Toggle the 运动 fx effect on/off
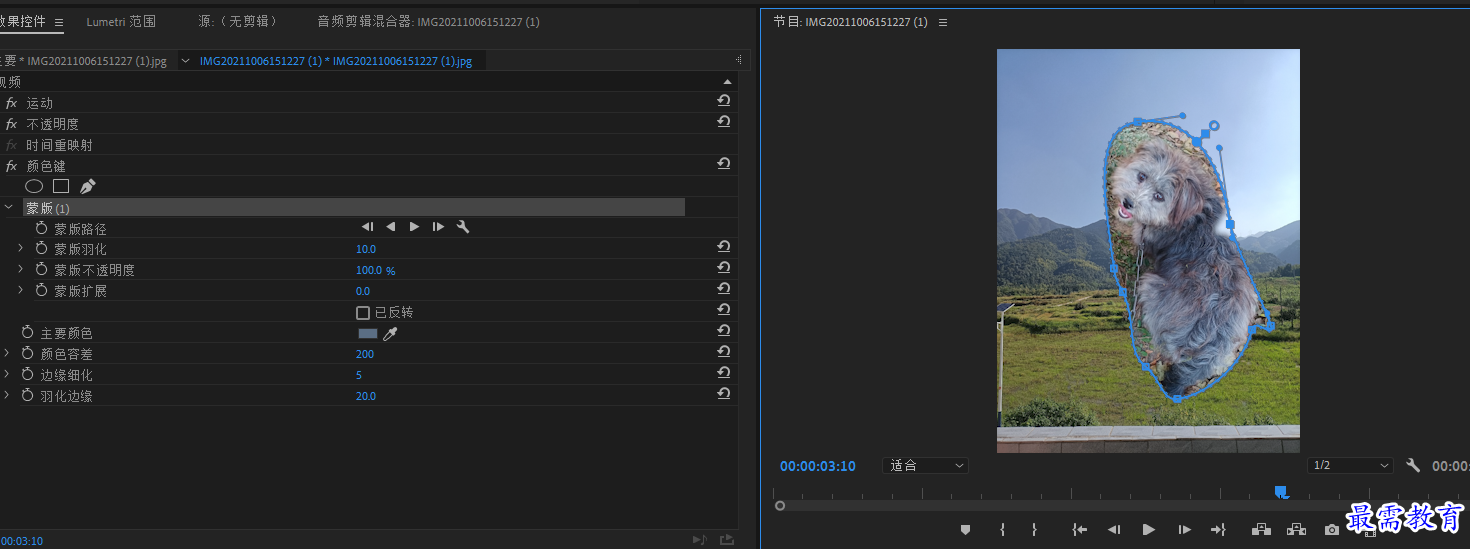 [12, 103]
